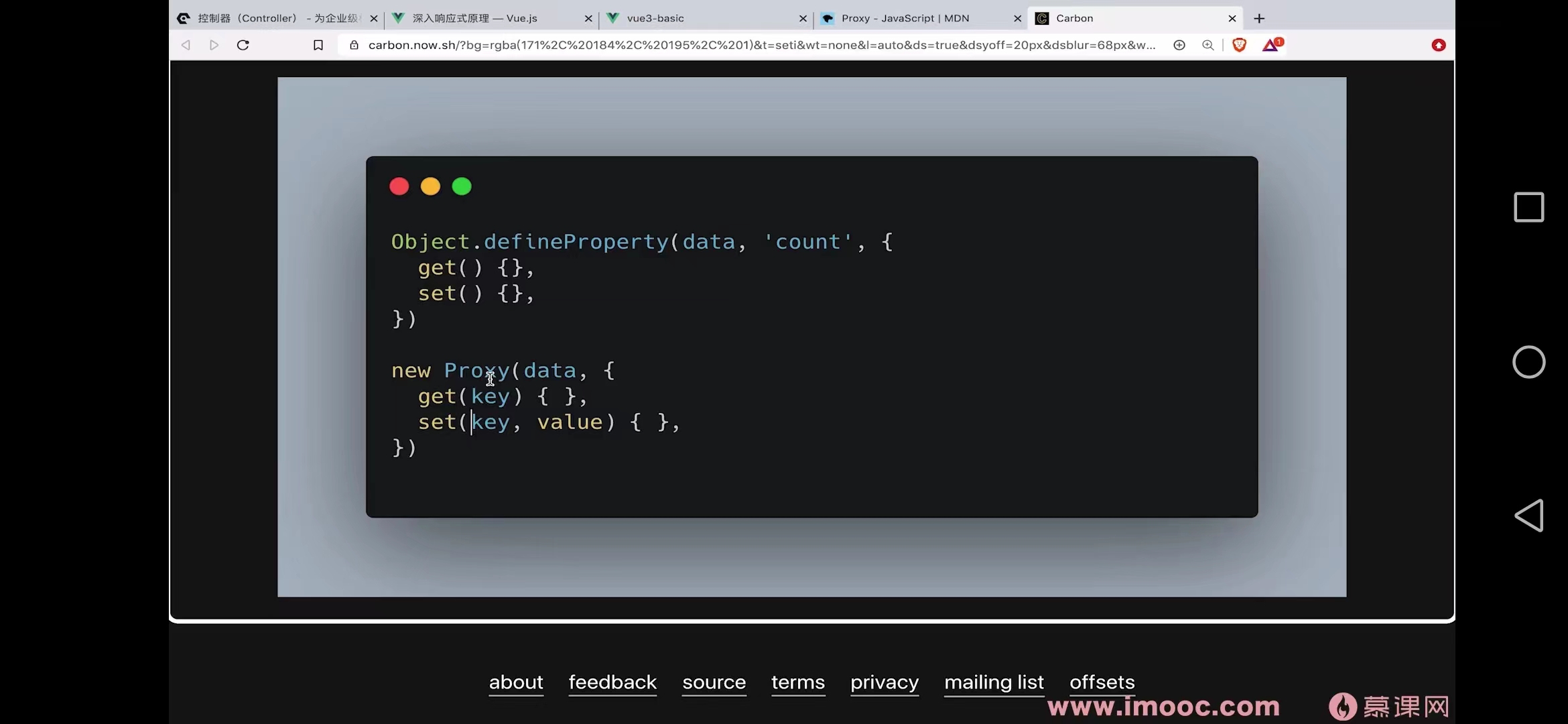Open the source link in footer

[714, 682]
